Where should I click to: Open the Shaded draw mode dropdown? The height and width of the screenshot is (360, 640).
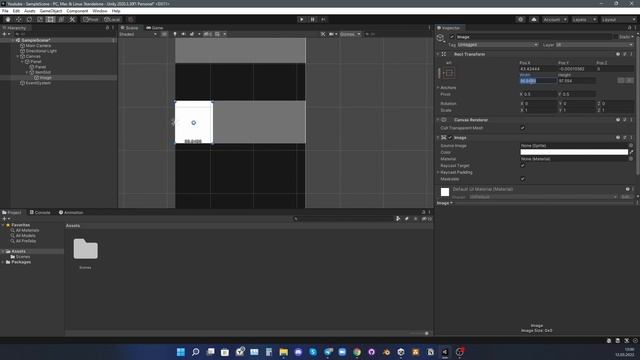[x=138, y=34]
